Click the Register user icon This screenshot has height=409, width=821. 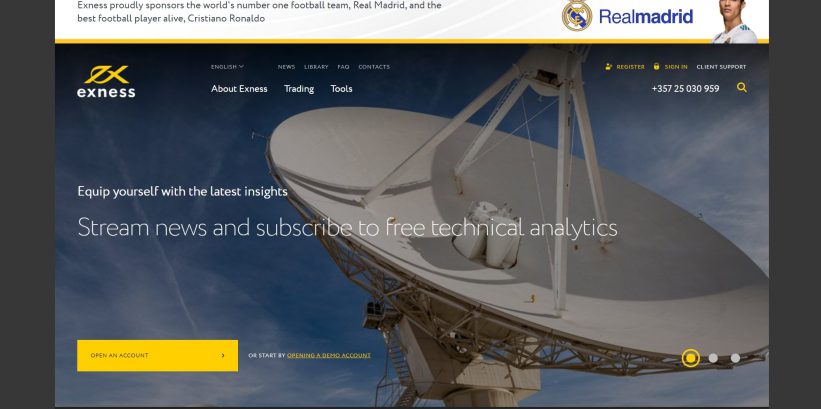608,67
